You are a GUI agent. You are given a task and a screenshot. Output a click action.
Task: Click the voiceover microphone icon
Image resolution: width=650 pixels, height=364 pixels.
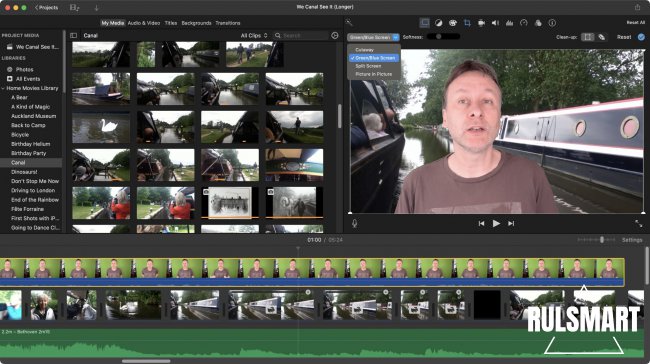point(354,223)
